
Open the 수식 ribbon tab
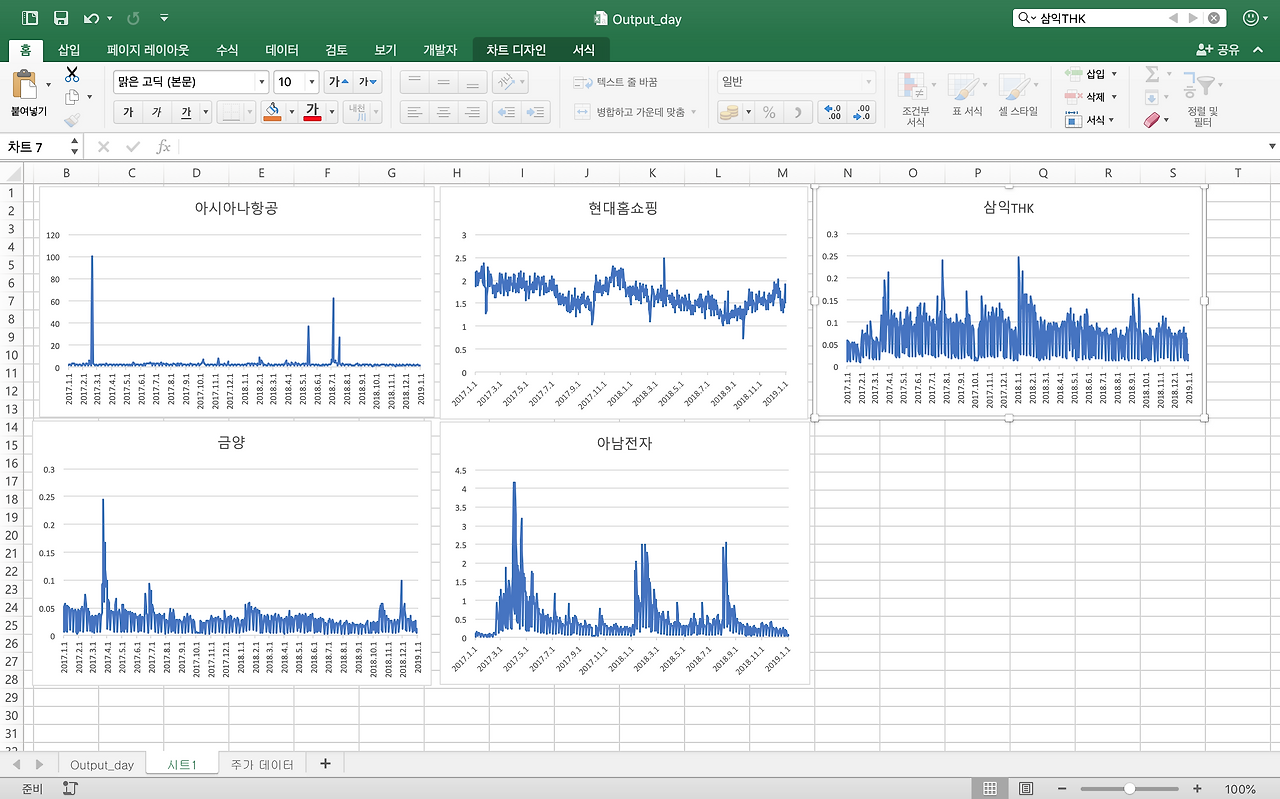tap(227, 50)
